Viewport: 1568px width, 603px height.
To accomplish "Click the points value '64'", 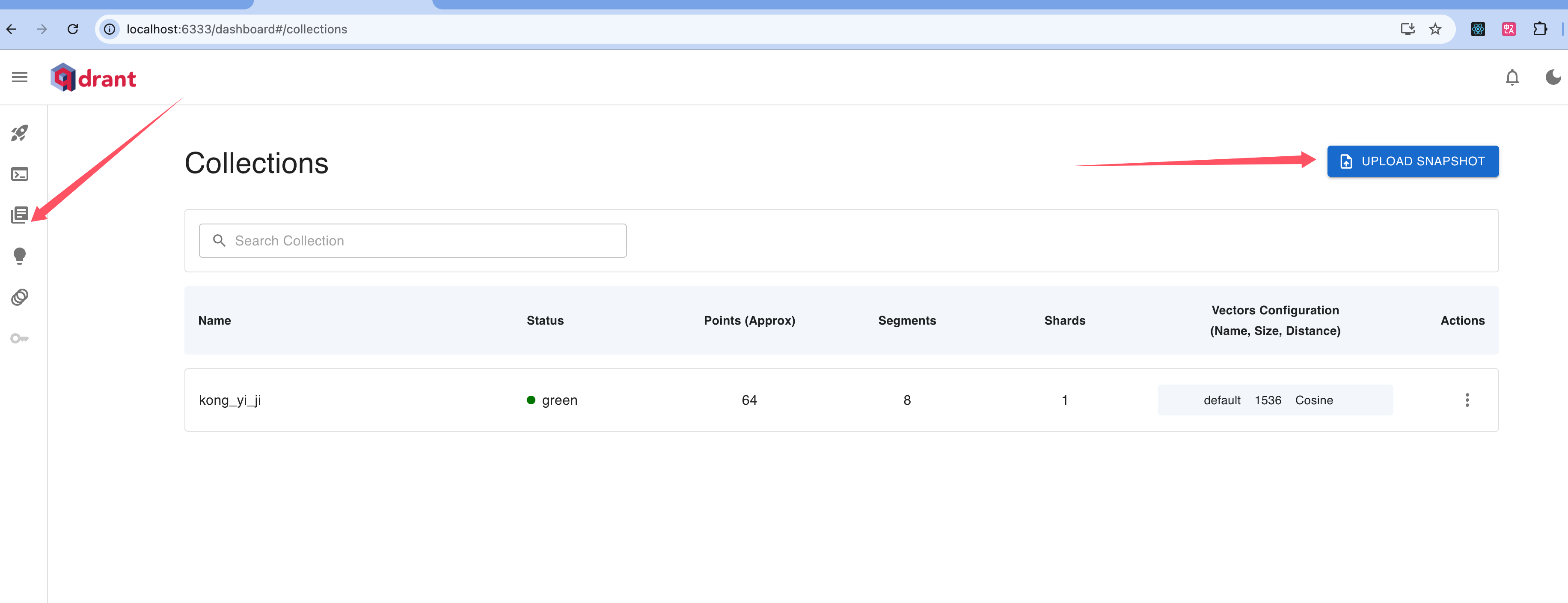I will (749, 400).
